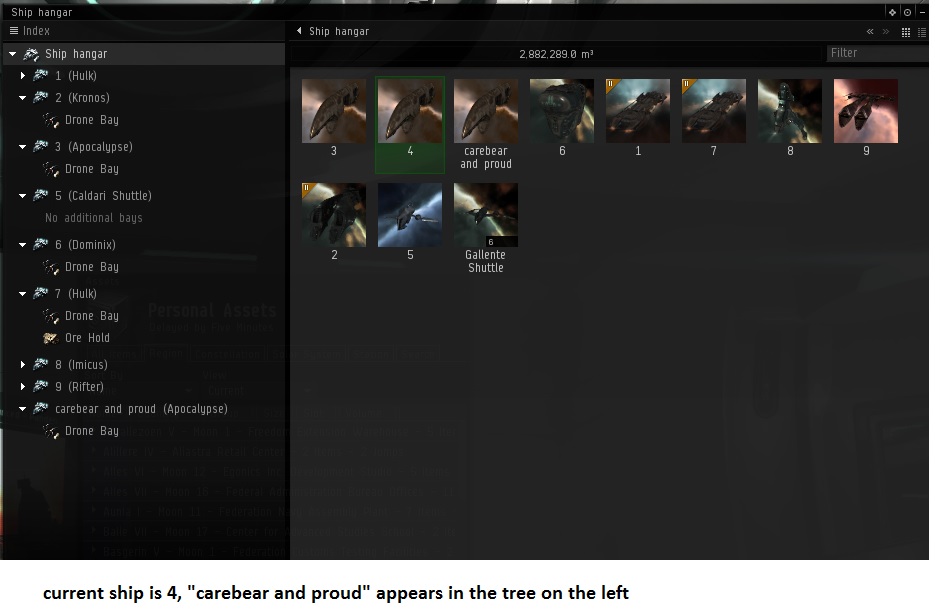Click the circle target icon in title bar
Viewport: 935px width, 612px height.
pyautogui.click(x=908, y=12)
